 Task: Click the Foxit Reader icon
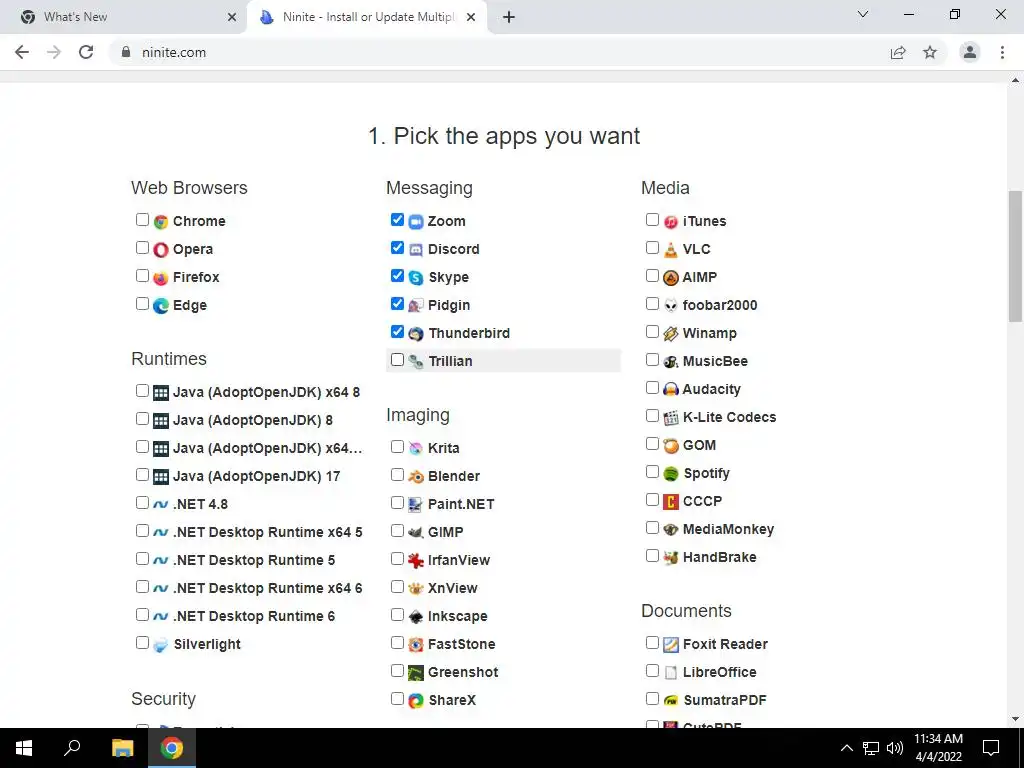pos(671,645)
